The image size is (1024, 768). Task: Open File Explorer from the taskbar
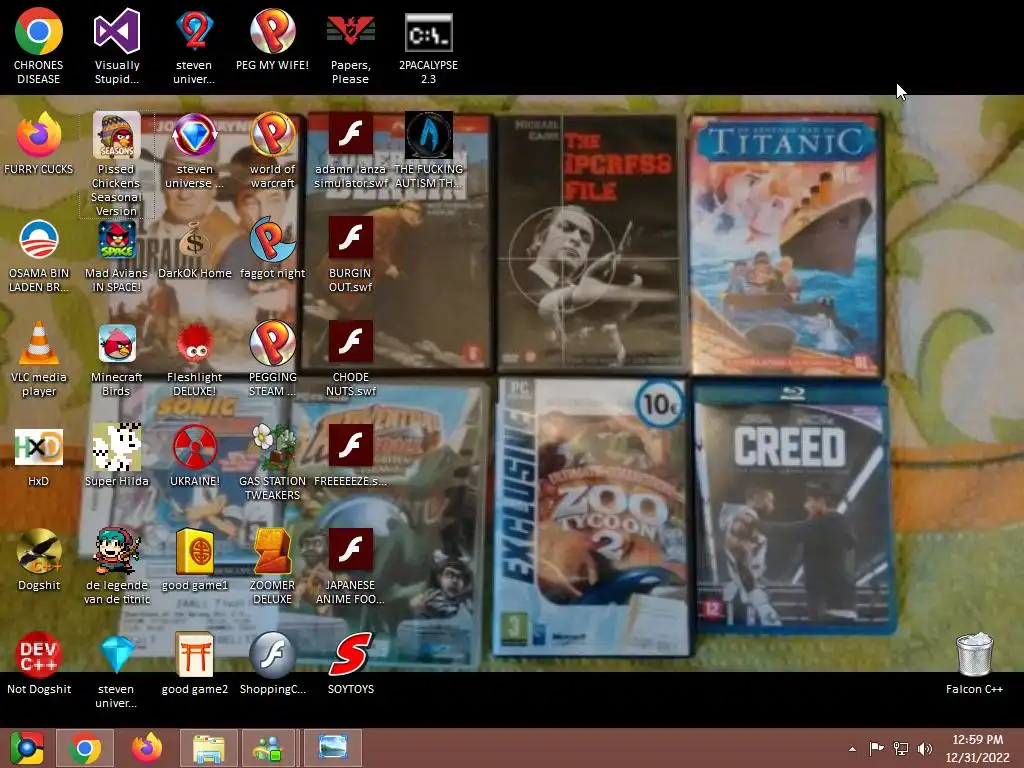point(208,748)
